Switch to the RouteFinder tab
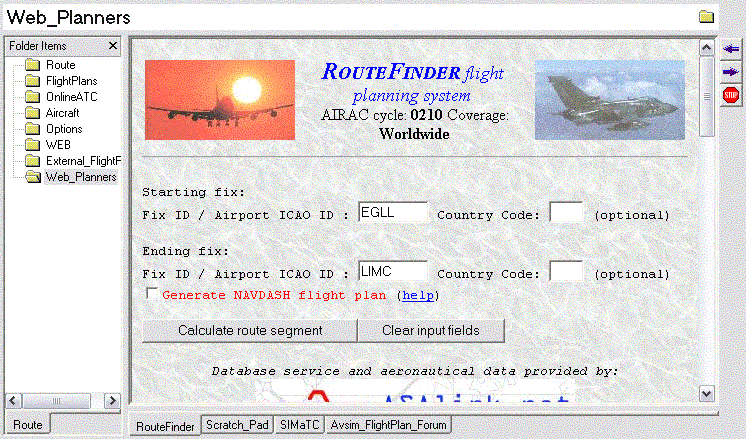Viewport: 746px width, 439px height. (x=165, y=426)
